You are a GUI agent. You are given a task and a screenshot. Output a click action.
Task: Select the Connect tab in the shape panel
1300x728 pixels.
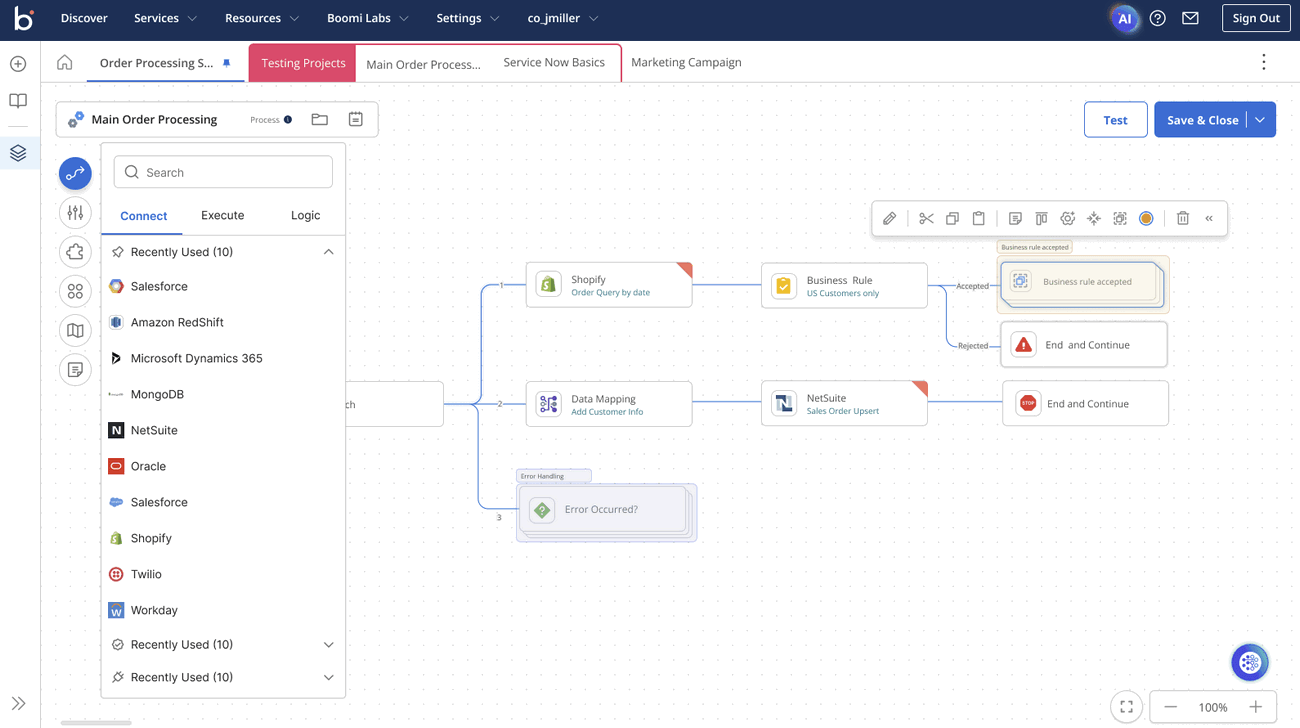pyautogui.click(x=144, y=216)
